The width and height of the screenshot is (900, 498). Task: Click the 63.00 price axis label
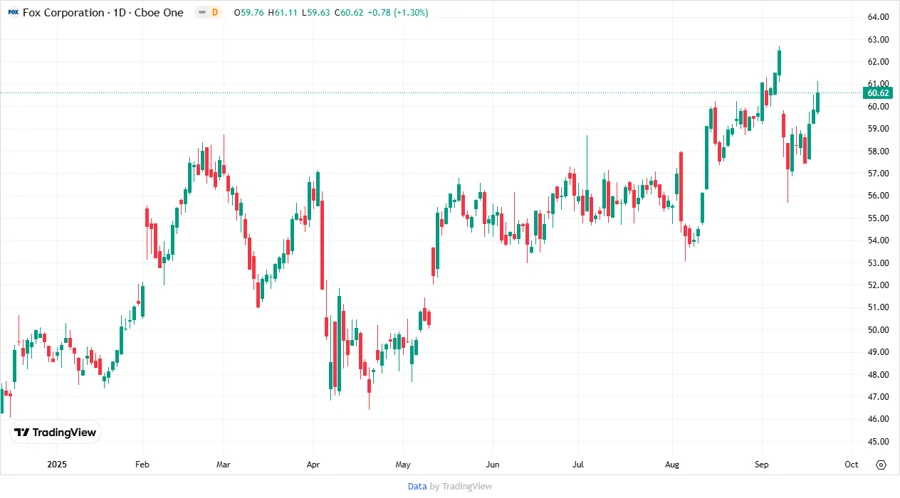[878, 40]
